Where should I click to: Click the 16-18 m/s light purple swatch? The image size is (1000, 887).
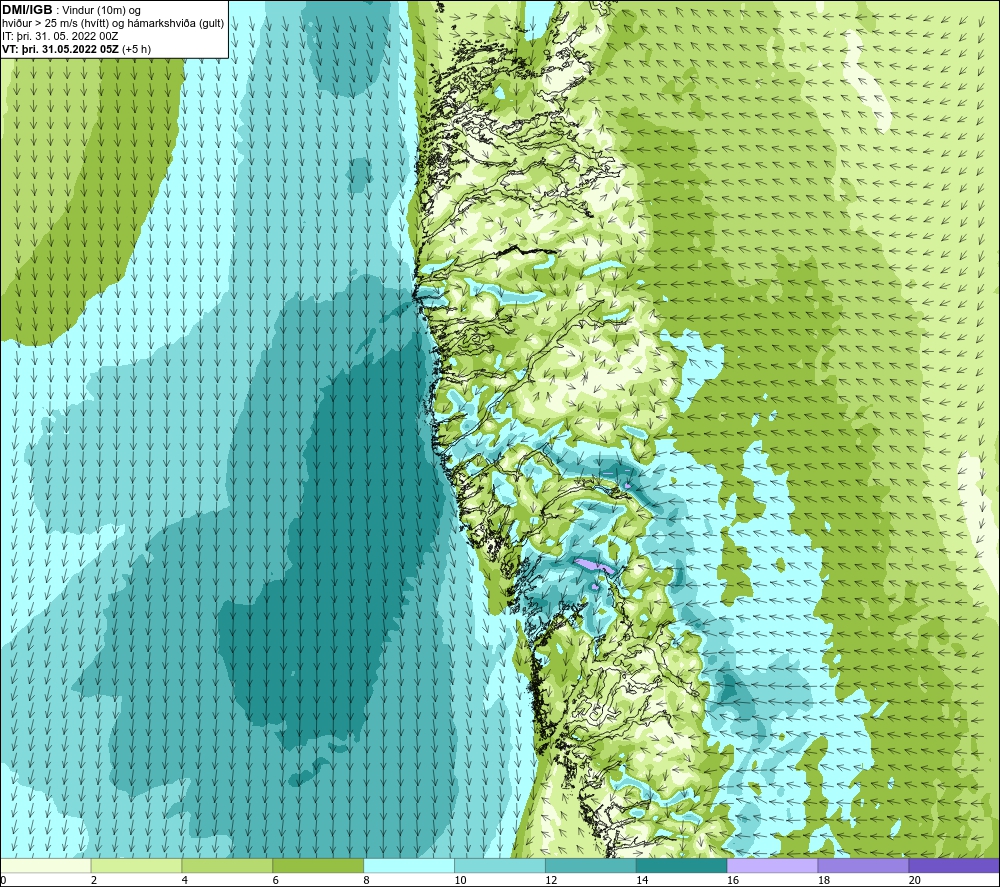[x=772, y=865]
